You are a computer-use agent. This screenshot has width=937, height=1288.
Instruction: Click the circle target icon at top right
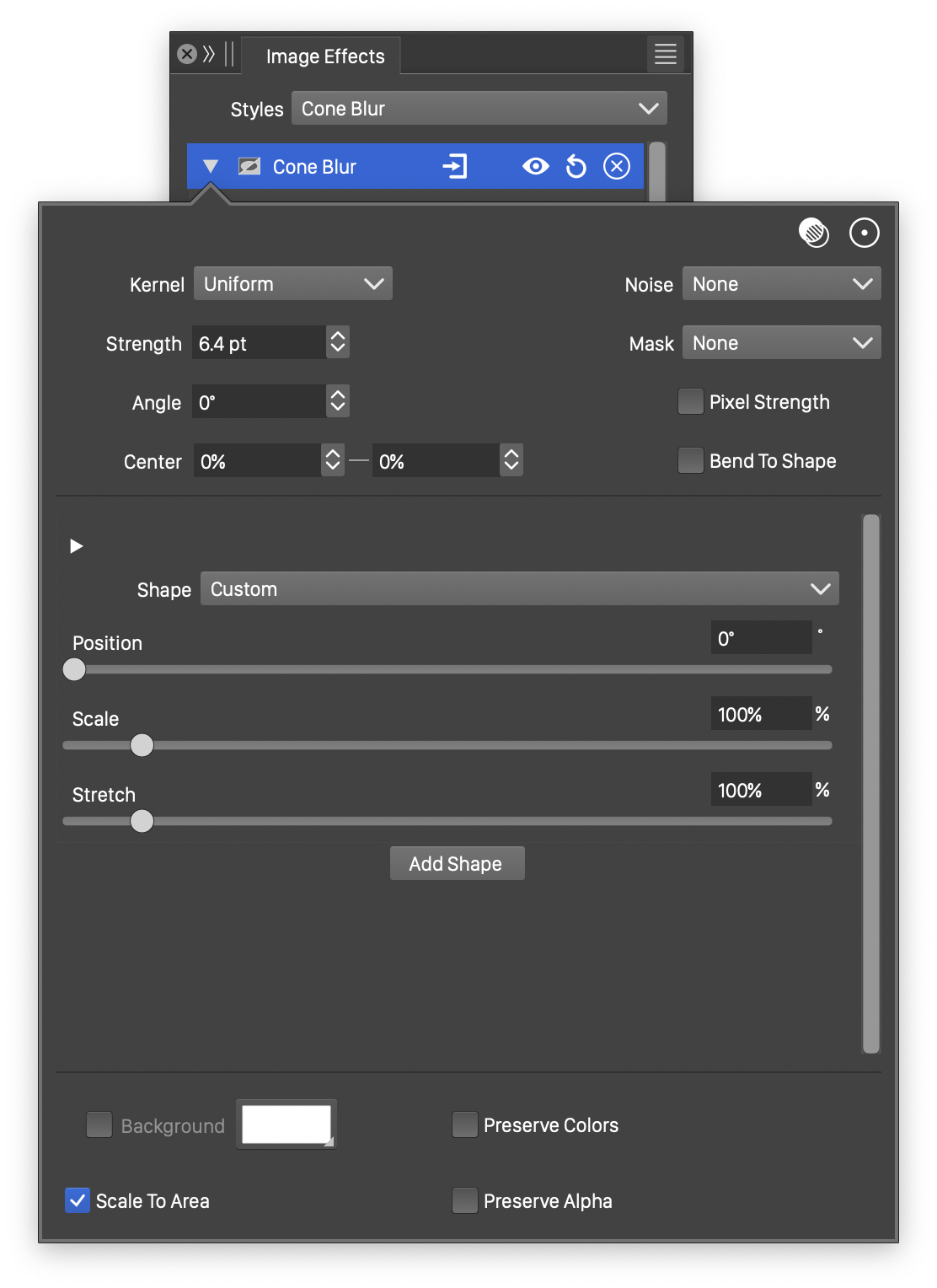point(864,233)
